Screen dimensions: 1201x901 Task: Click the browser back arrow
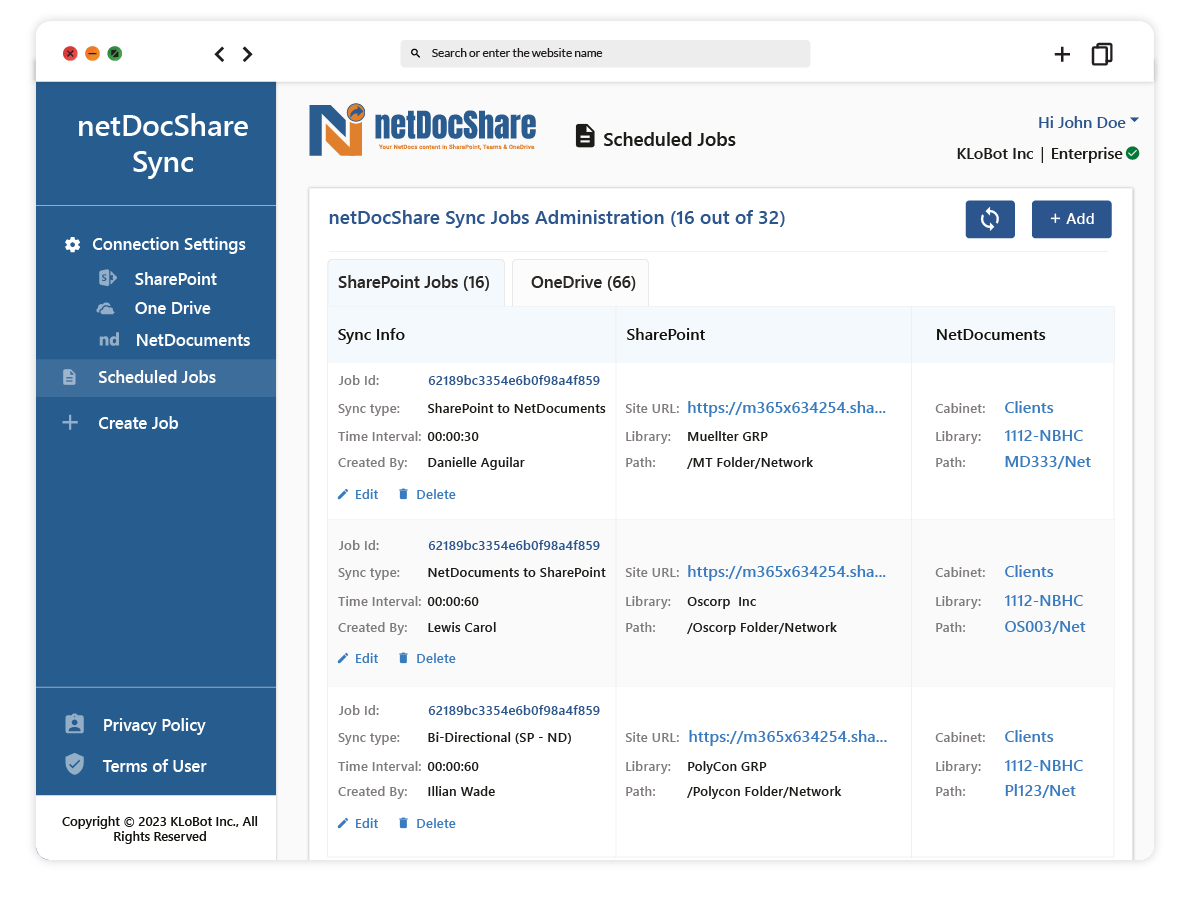[220, 54]
